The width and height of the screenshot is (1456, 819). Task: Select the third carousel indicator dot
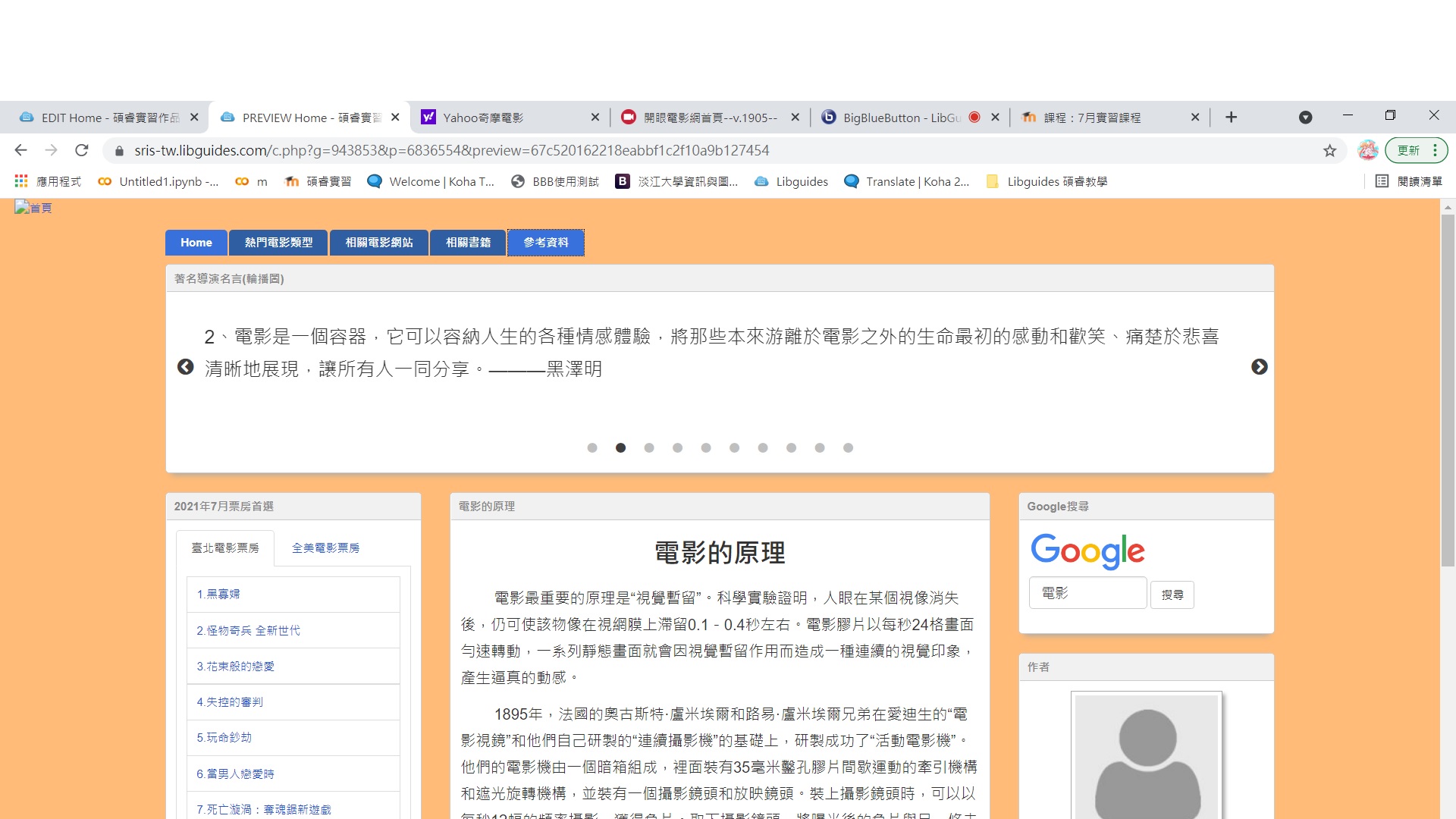649,448
